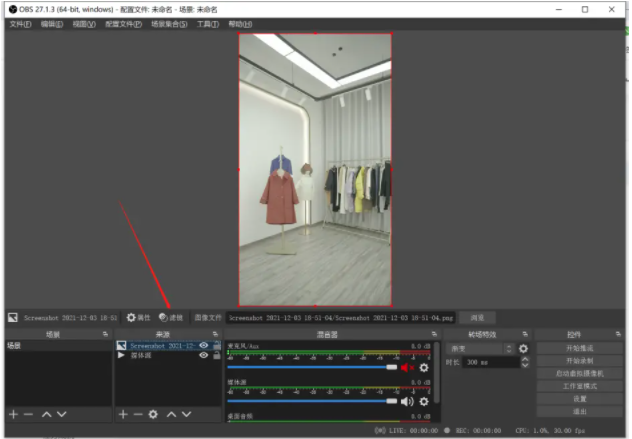Increase transition duration with up stepper

[525, 359]
